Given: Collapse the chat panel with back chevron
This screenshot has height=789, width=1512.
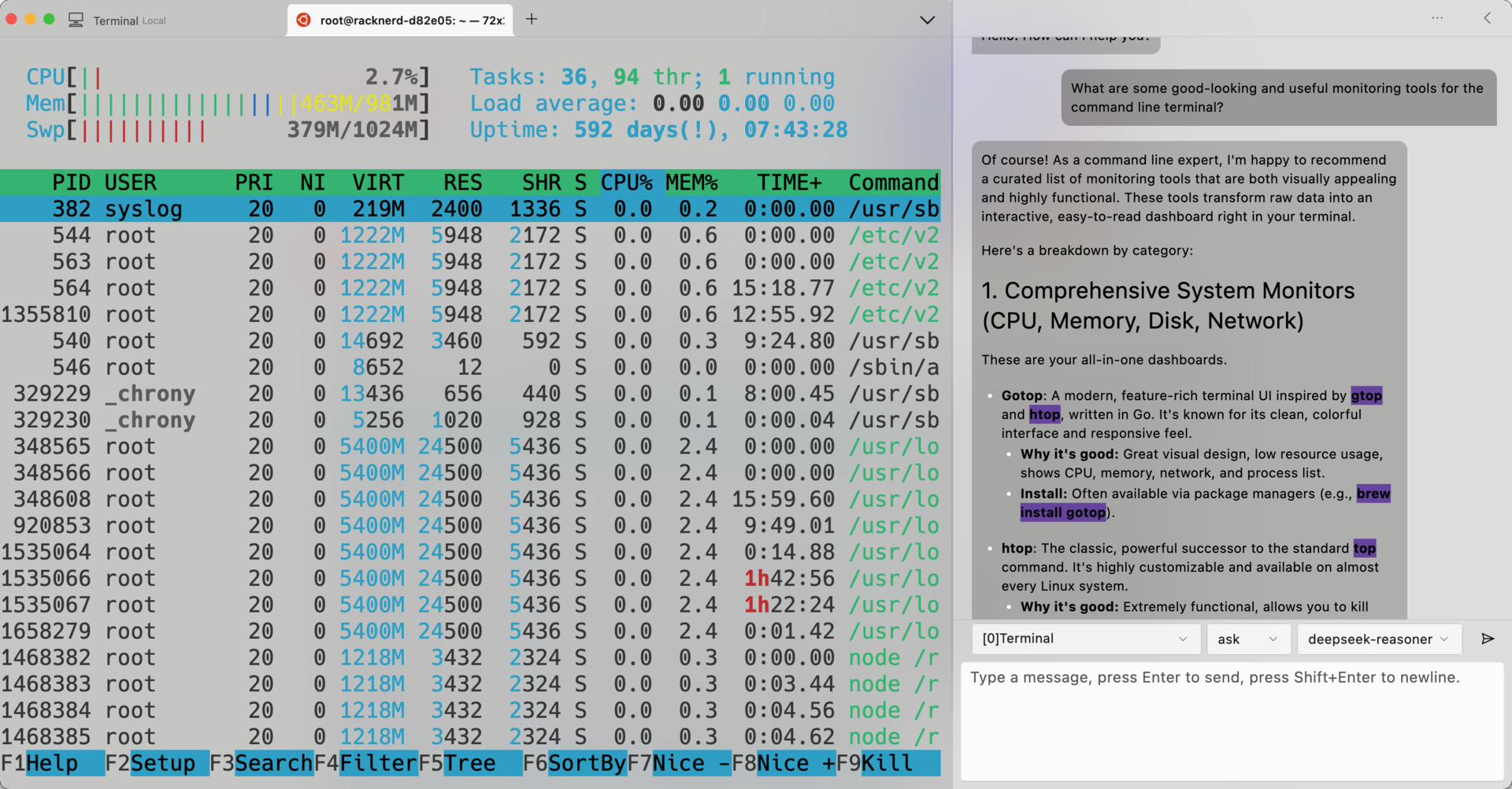Looking at the screenshot, I should (1487, 18).
